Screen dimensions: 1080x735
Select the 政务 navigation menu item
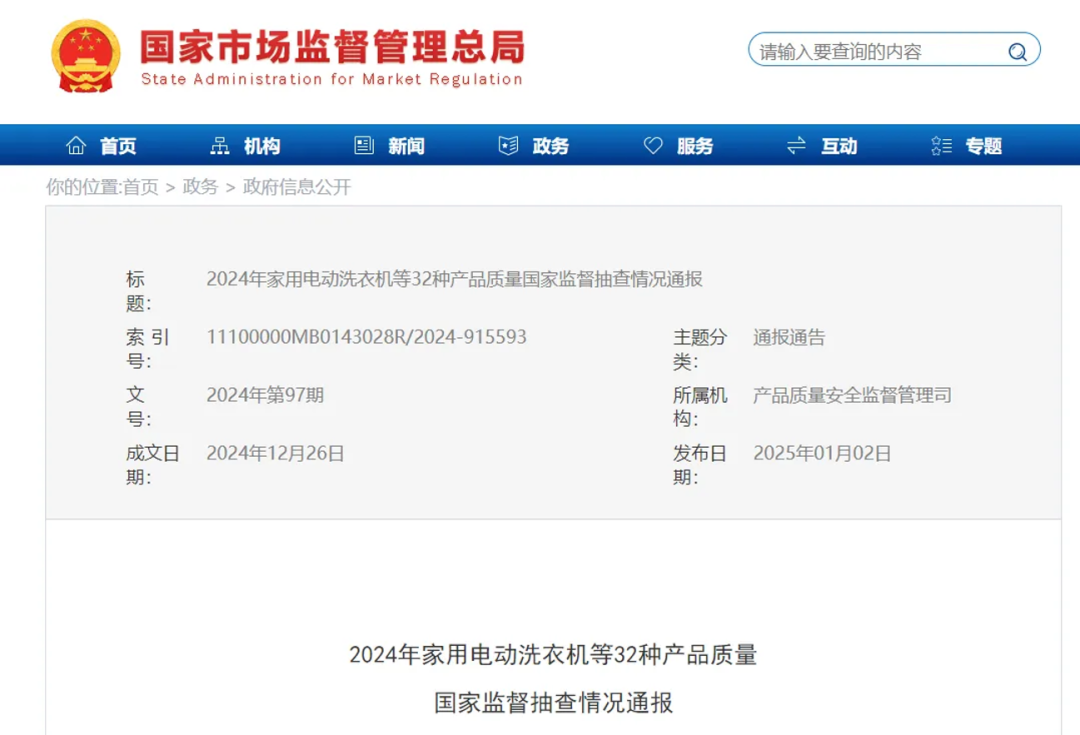pyautogui.click(x=550, y=146)
